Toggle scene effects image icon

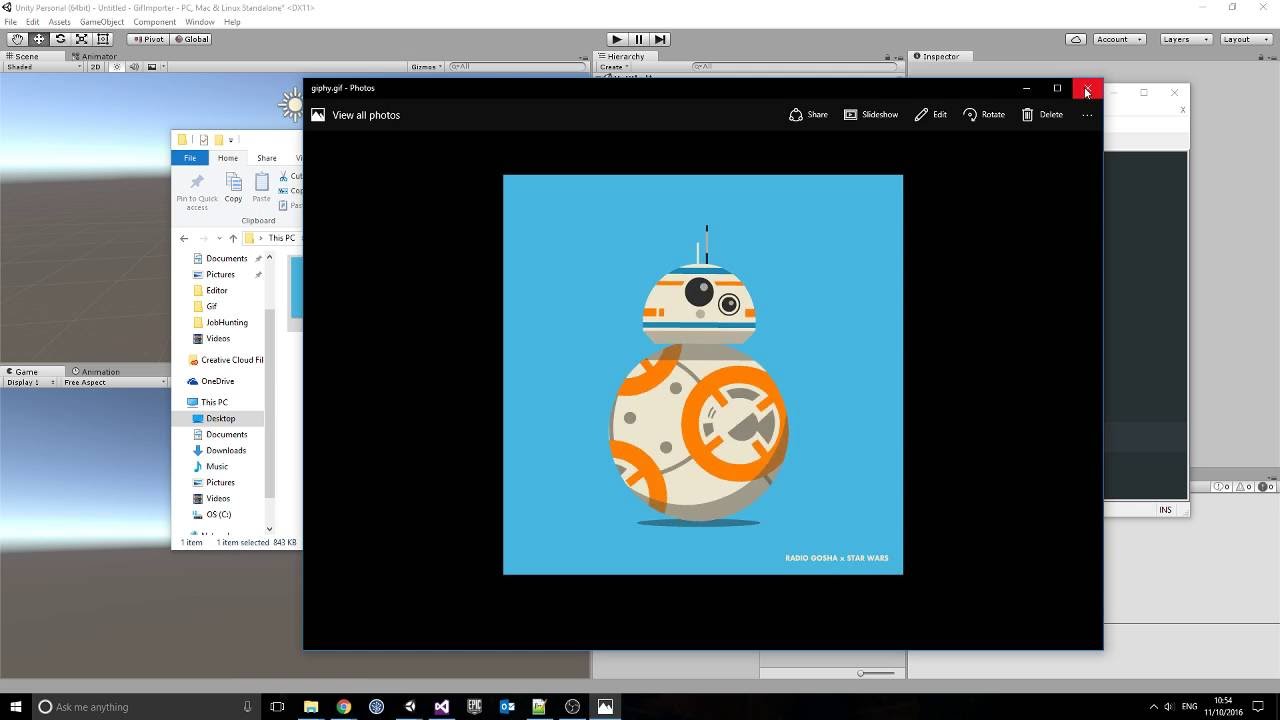click(152, 67)
